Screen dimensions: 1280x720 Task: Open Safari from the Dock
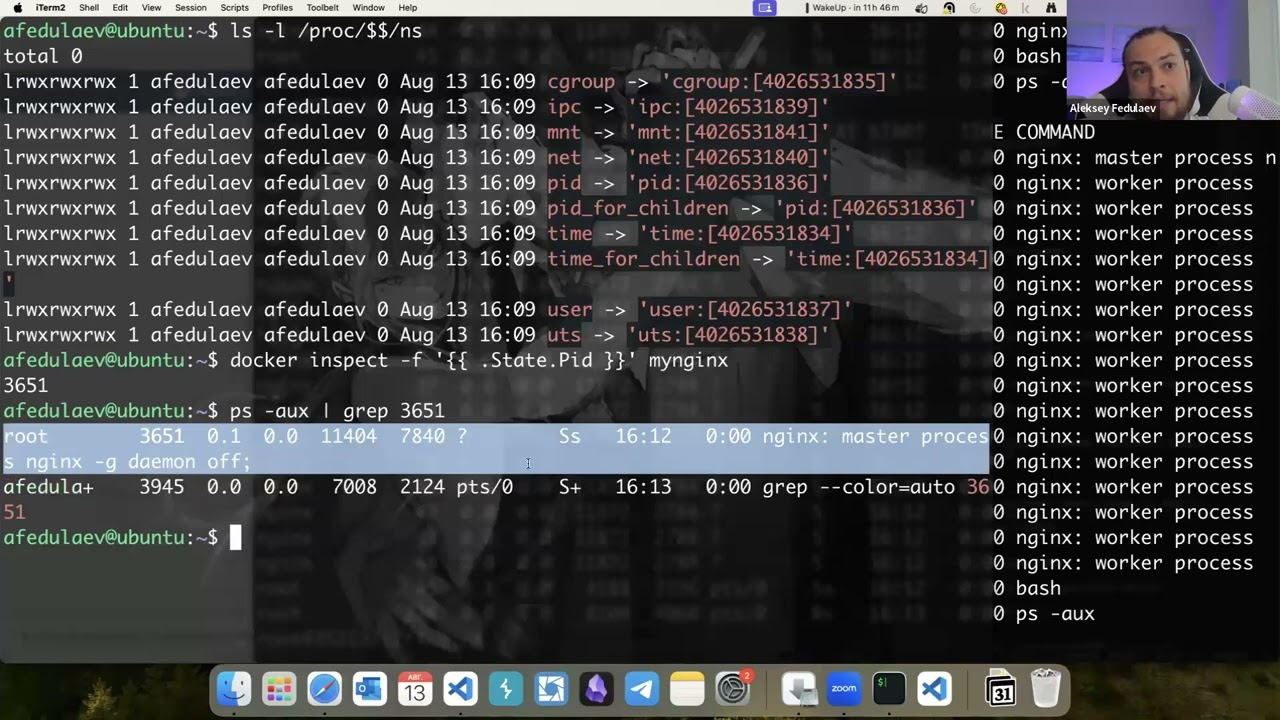[324, 689]
